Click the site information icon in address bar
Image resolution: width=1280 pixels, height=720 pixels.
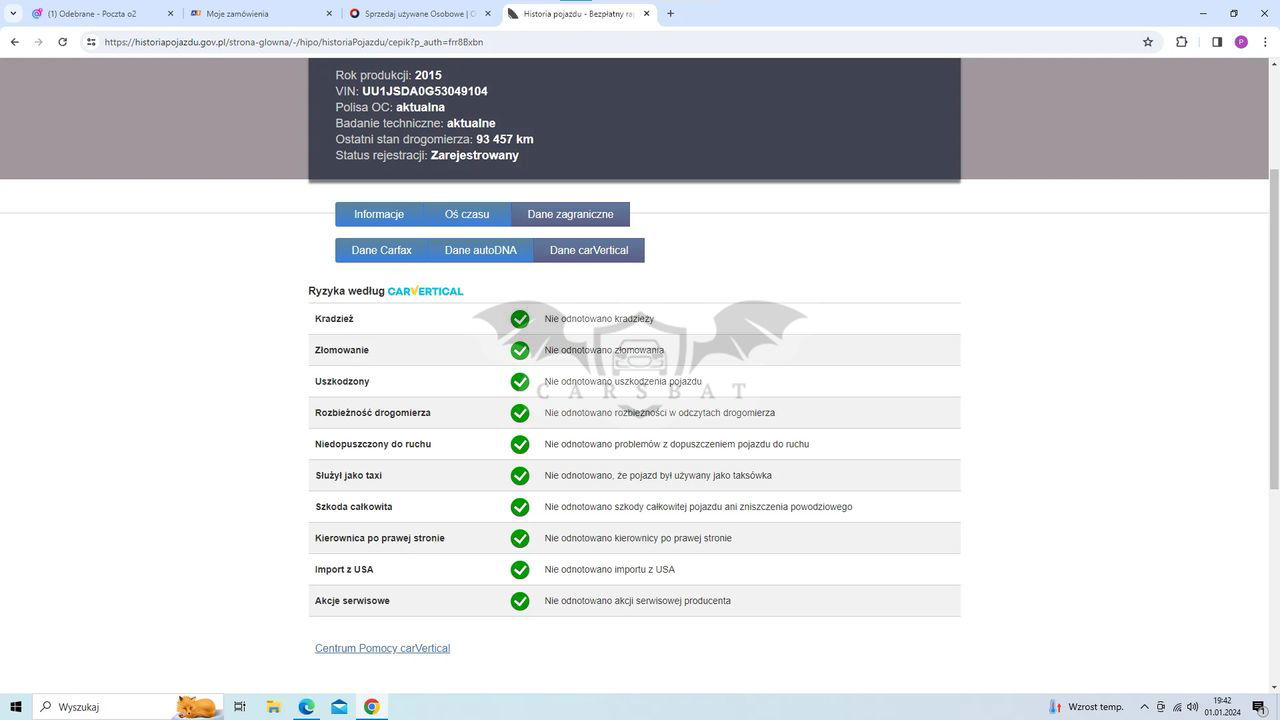pos(91,42)
